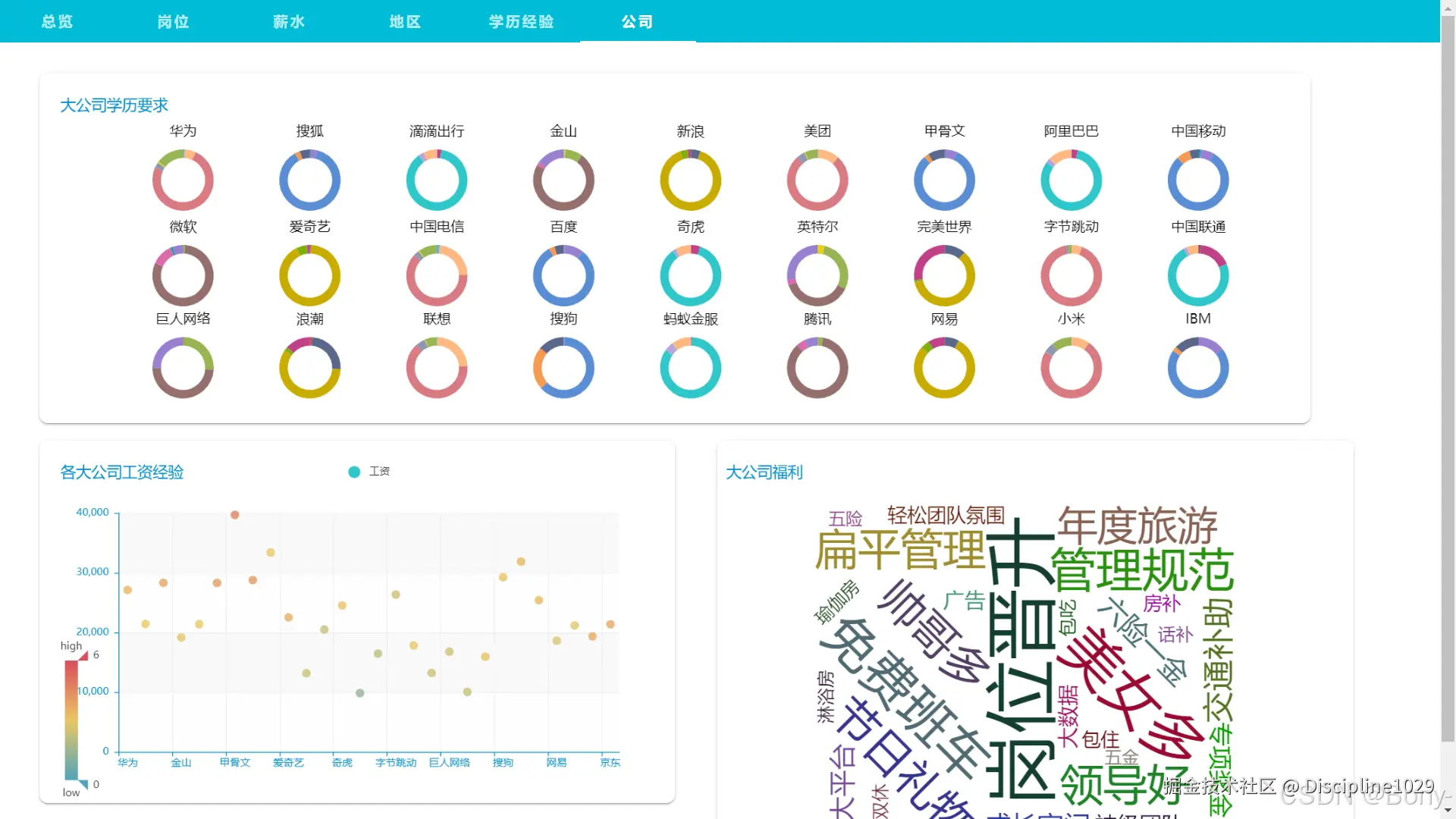Screen dimensions: 1456x819
Task: Click the page vertical scrollbar
Action: (x=1448, y=379)
